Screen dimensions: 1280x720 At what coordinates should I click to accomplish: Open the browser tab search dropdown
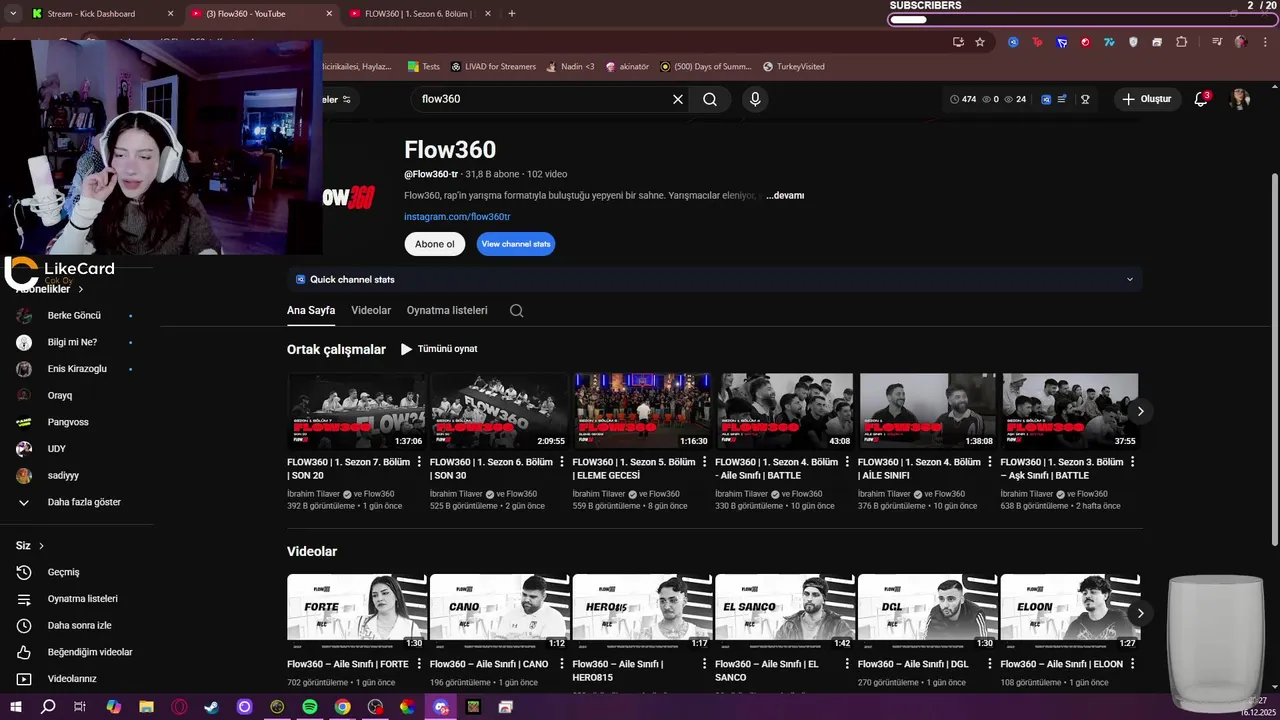tap(13, 13)
